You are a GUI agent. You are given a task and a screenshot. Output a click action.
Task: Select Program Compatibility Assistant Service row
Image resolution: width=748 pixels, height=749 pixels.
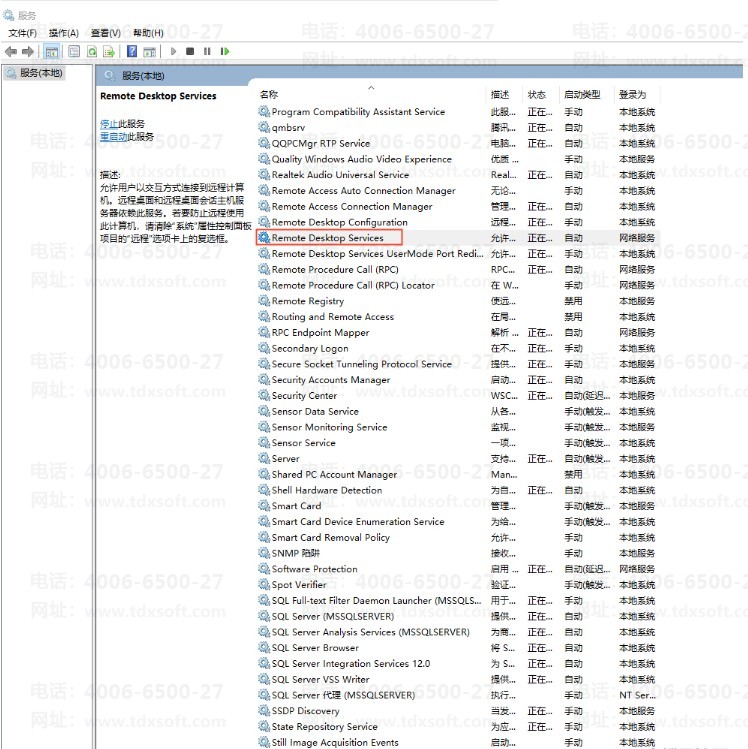(x=459, y=112)
